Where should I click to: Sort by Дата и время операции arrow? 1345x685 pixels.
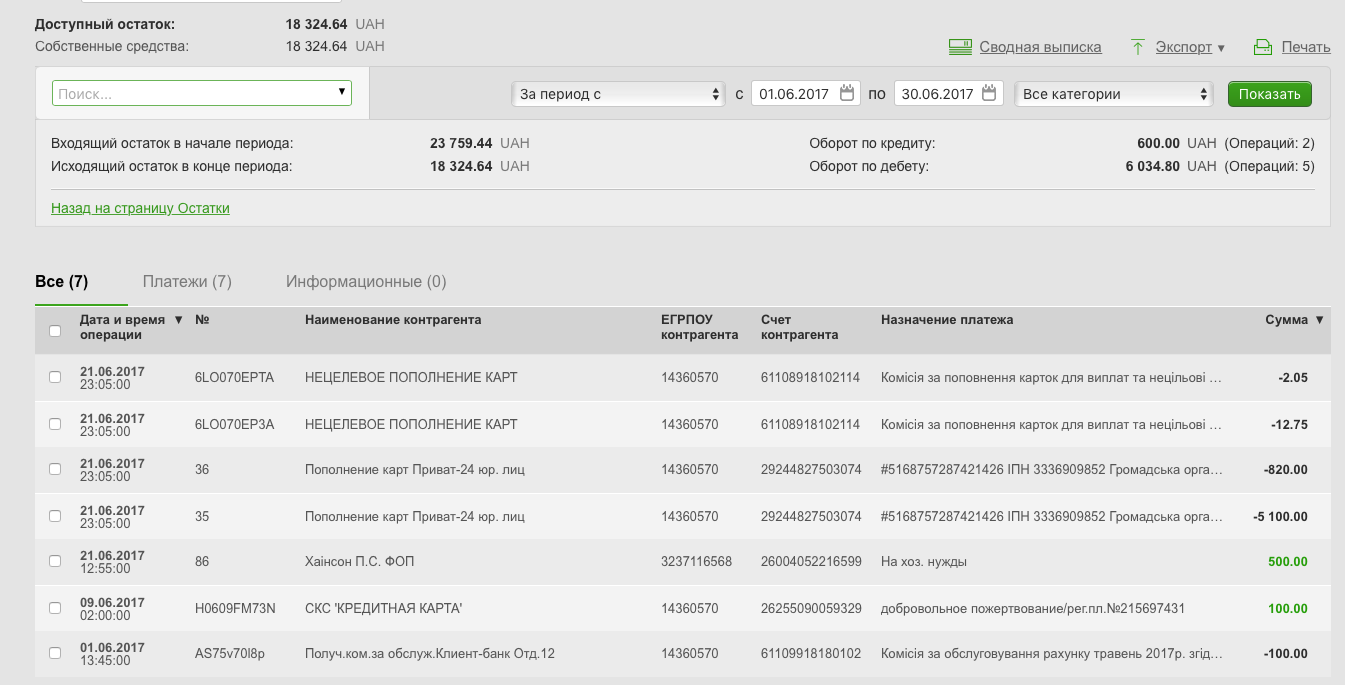point(179,320)
